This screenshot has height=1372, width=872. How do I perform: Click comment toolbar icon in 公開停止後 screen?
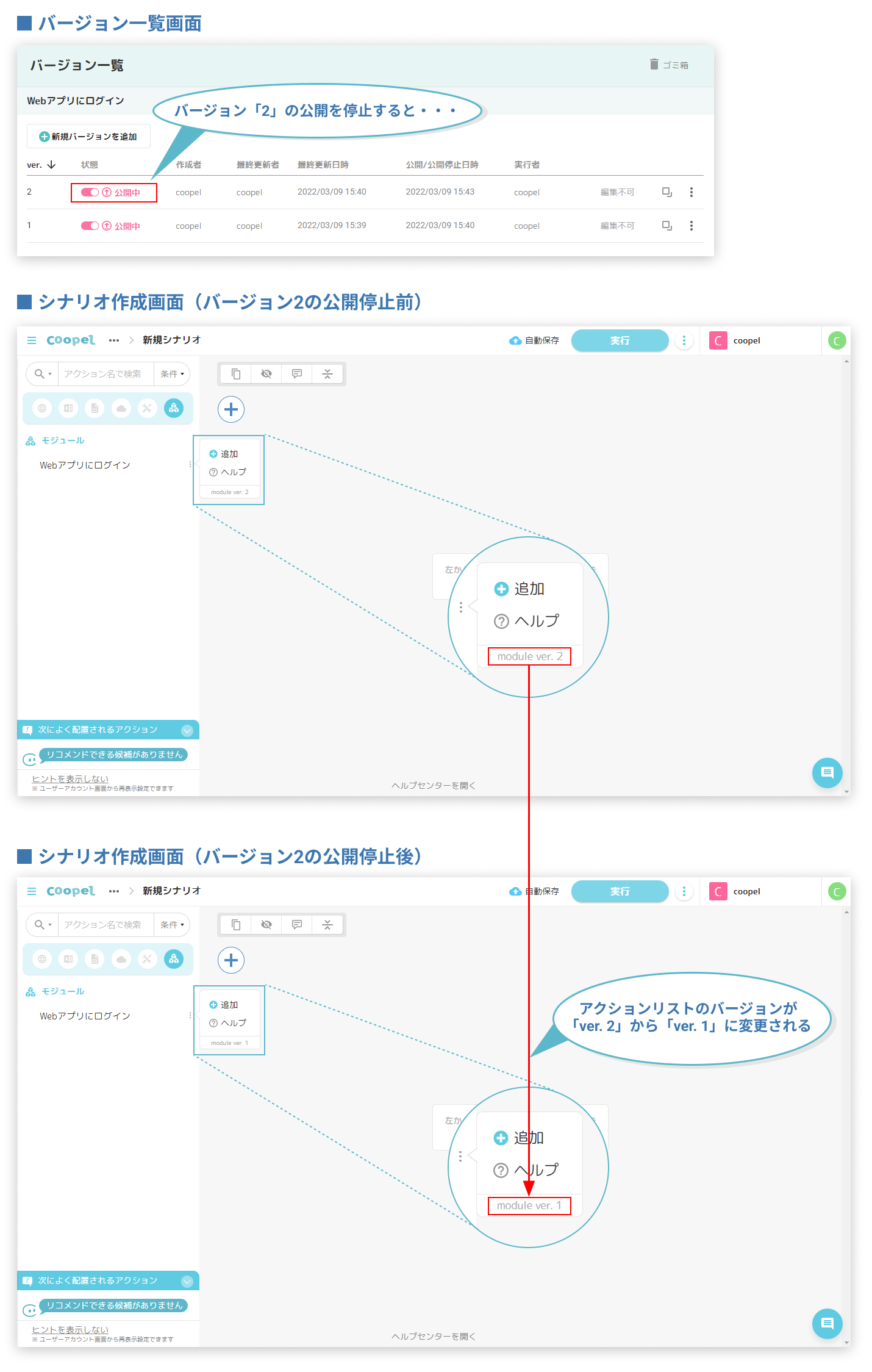click(297, 925)
